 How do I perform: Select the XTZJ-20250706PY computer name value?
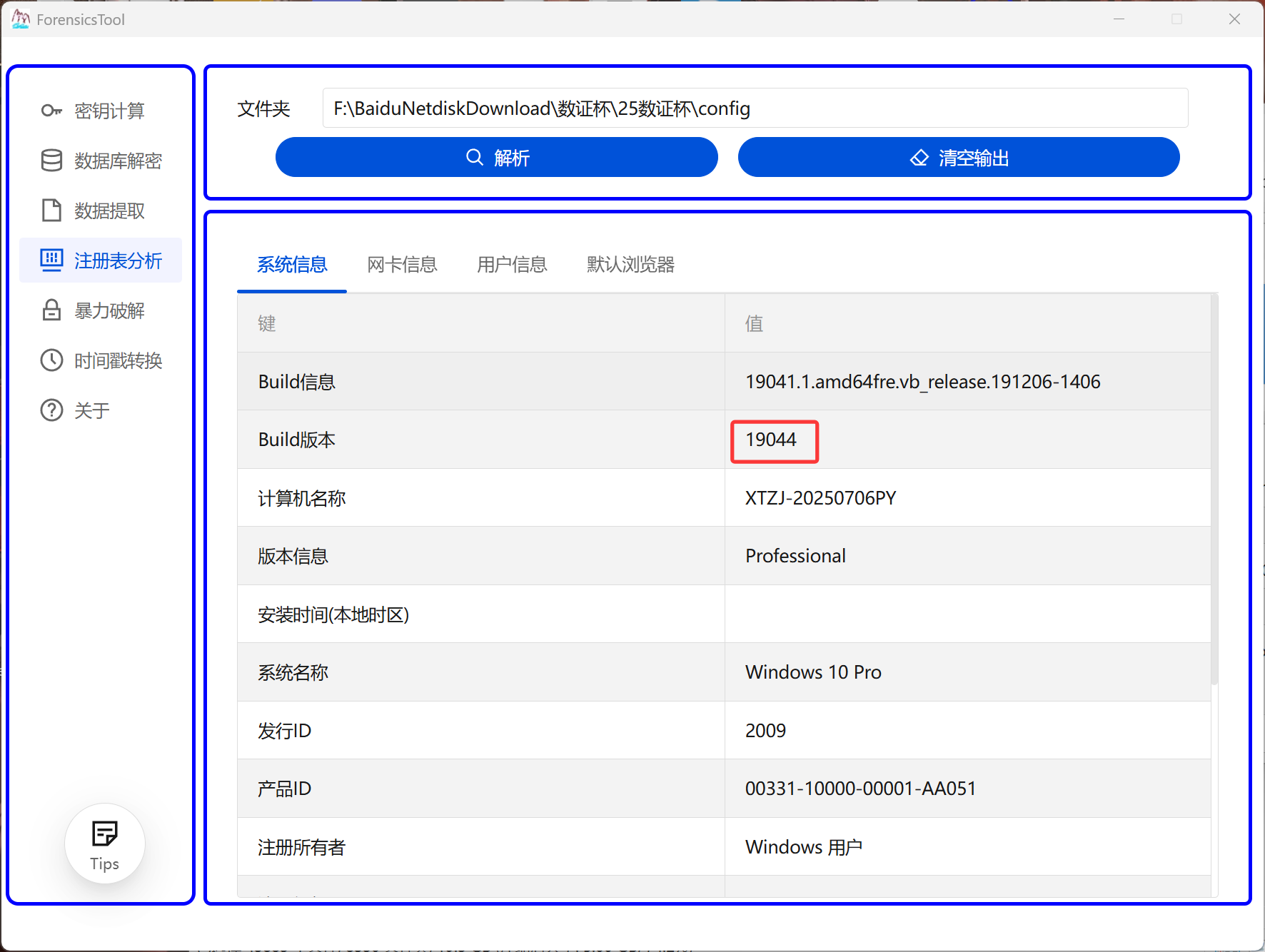click(x=821, y=498)
